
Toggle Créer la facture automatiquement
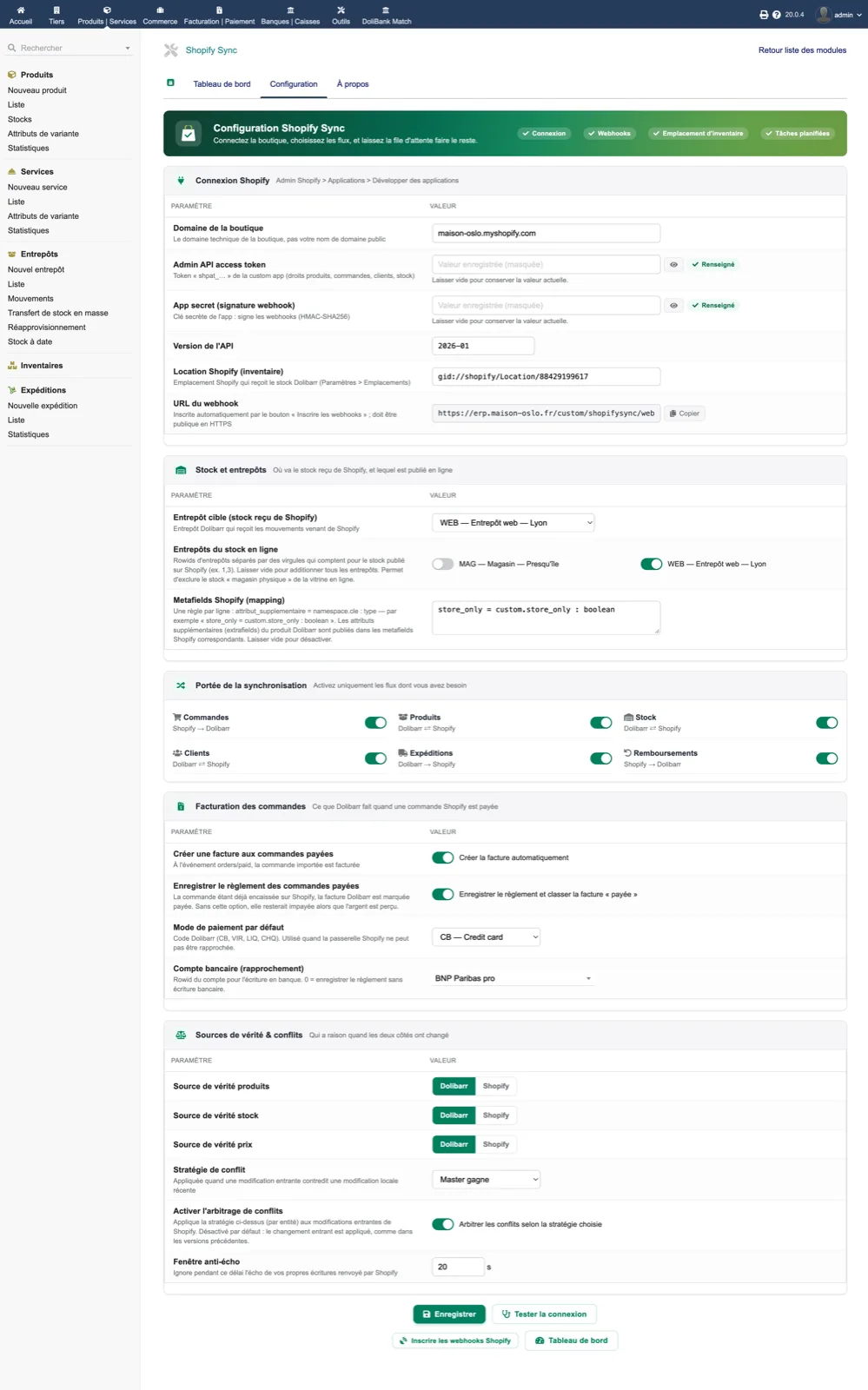point(443,857)
